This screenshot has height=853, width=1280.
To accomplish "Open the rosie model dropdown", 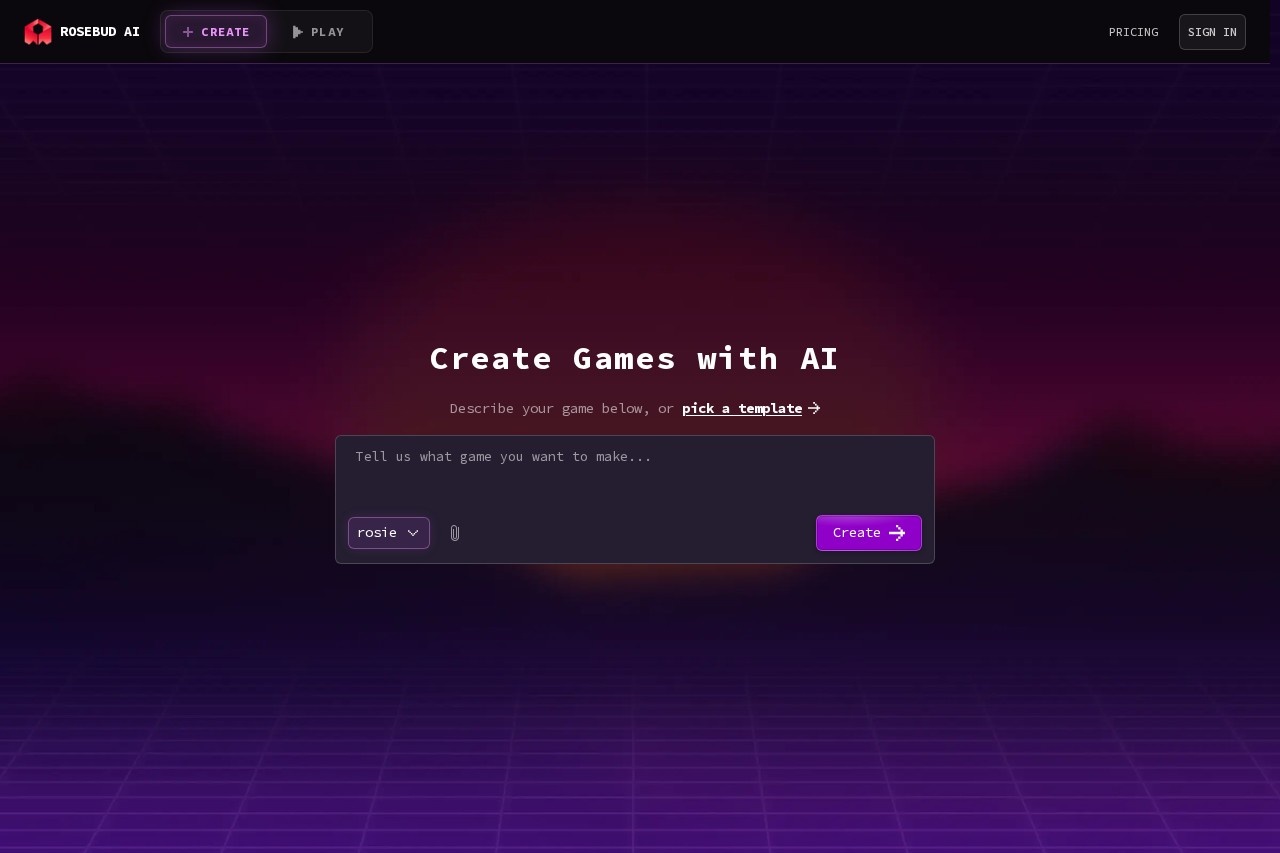I will pos(389,533).
